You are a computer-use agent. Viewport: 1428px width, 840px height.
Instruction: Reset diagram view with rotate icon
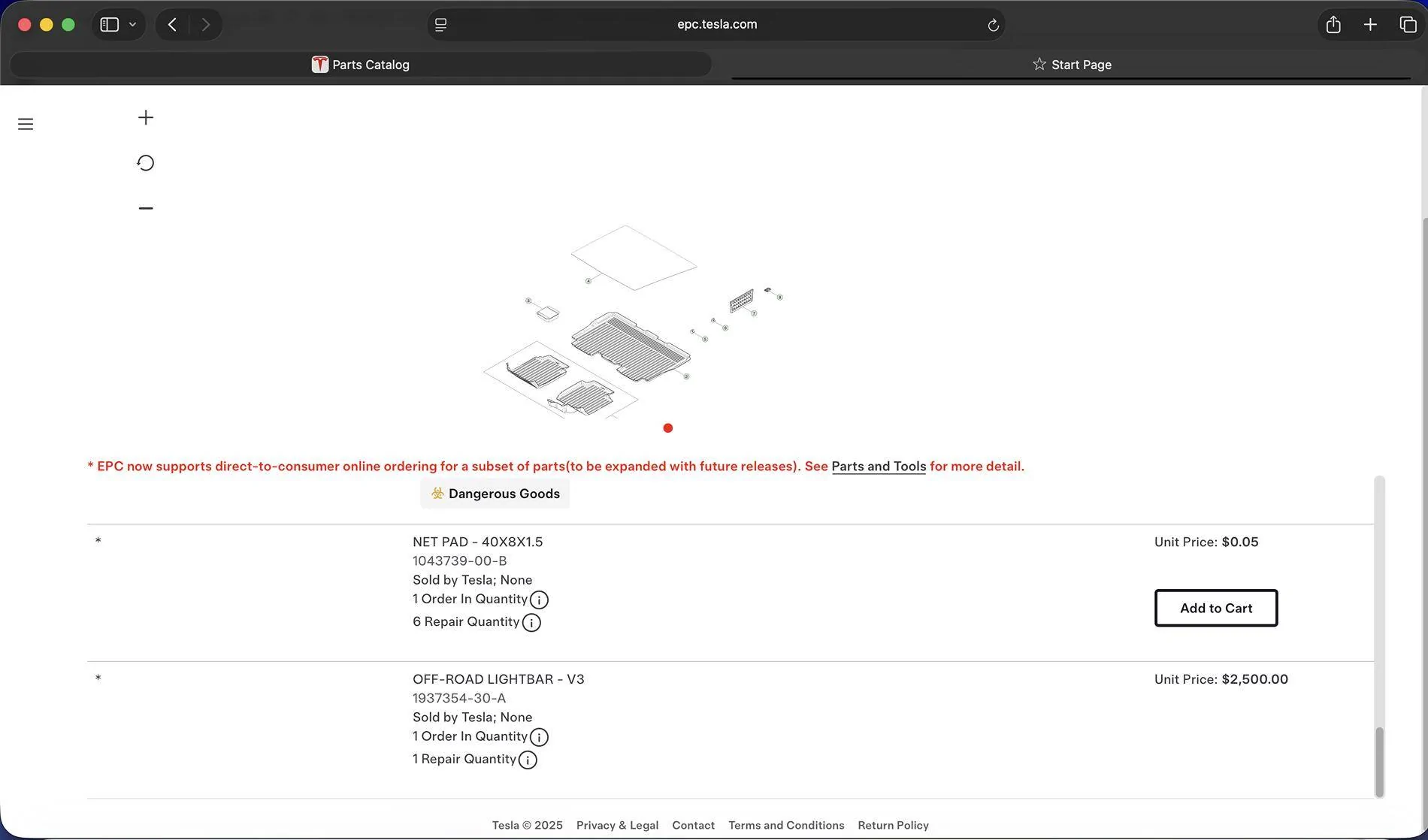click(x=146, y=163)
